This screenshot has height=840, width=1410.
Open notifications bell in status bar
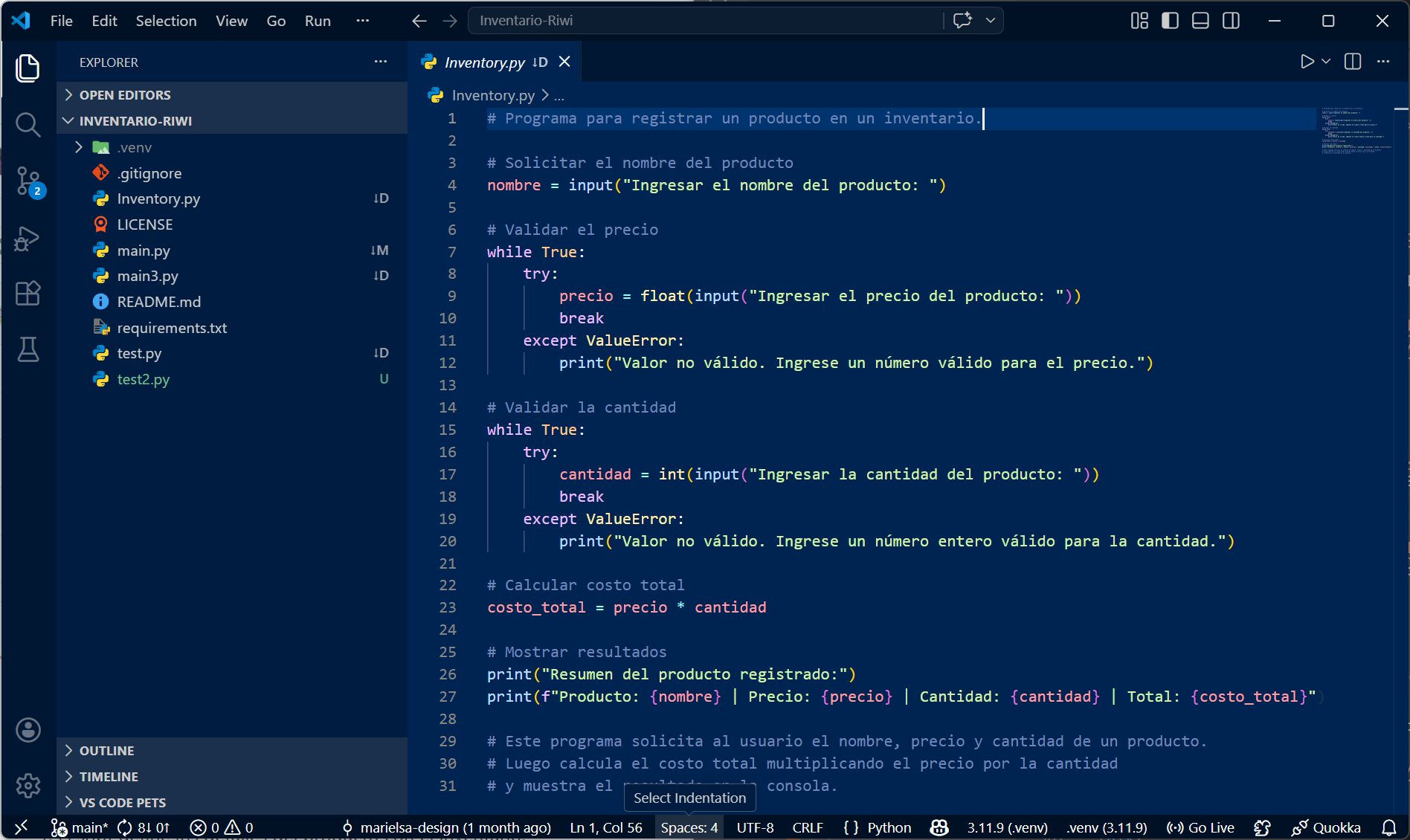[1388, 827]
